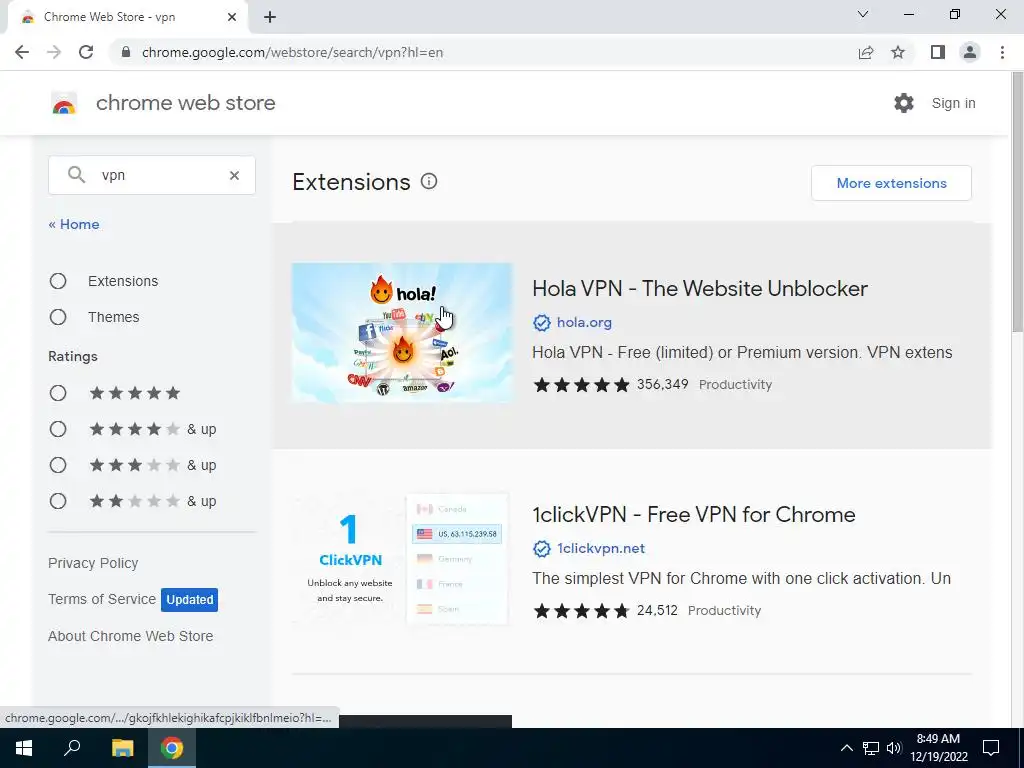The image size is (1024, 768).
Task: Share this page icon in address bar
Action: click(x=866, y=52)
